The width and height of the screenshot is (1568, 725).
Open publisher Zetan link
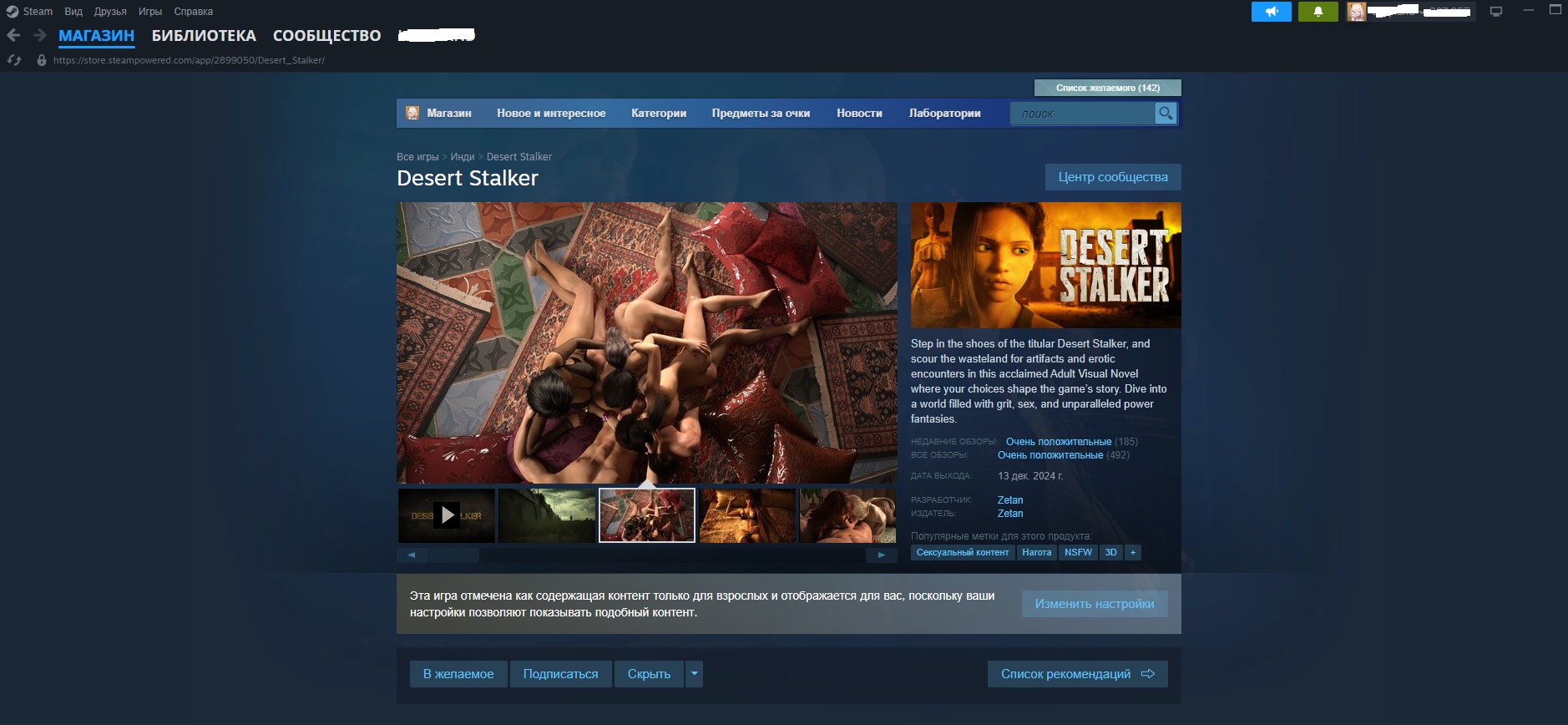point(1010,514)
